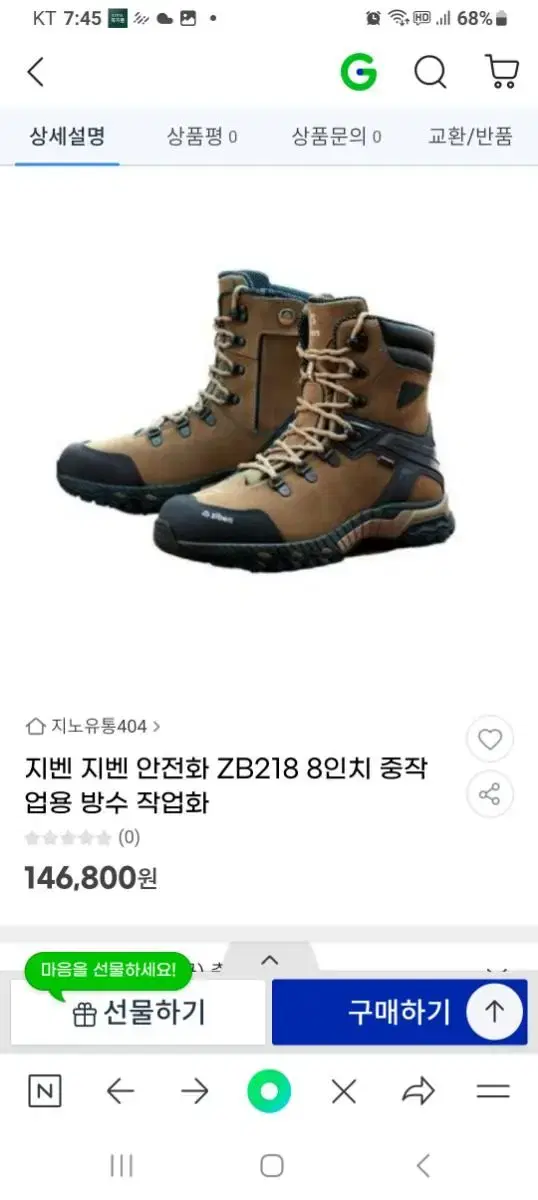Toggle the heart wishlist button
The height and width of the screenshot is (1200, 538).
click(x=489, y=740)
